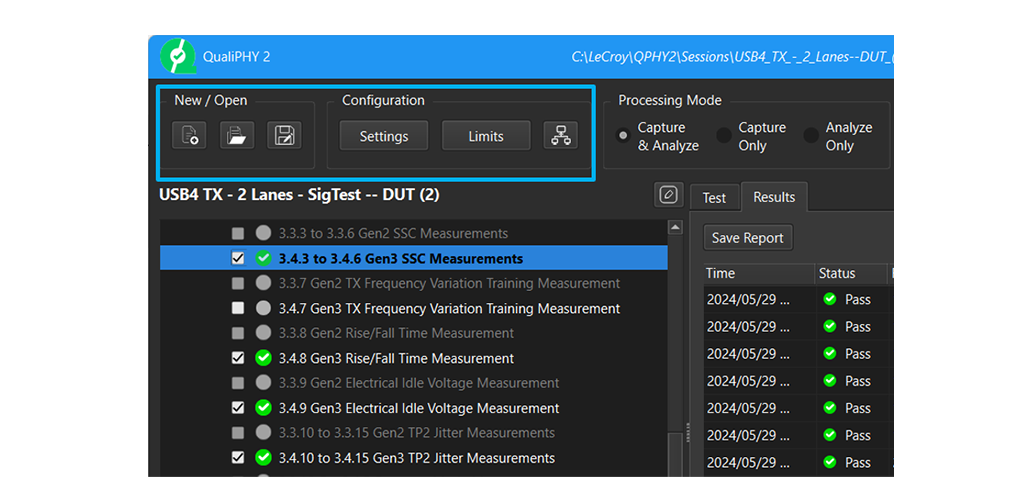The width and height of the screenshot is (1028, 500).
Task: Click the Pass status icon in first results row
Action: coord(830,299)
